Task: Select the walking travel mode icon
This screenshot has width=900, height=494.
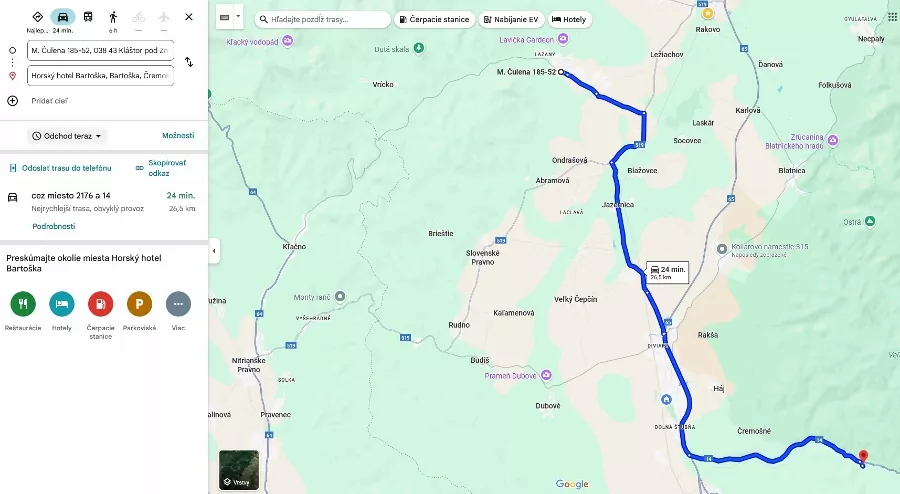Action: coord(113,17)
